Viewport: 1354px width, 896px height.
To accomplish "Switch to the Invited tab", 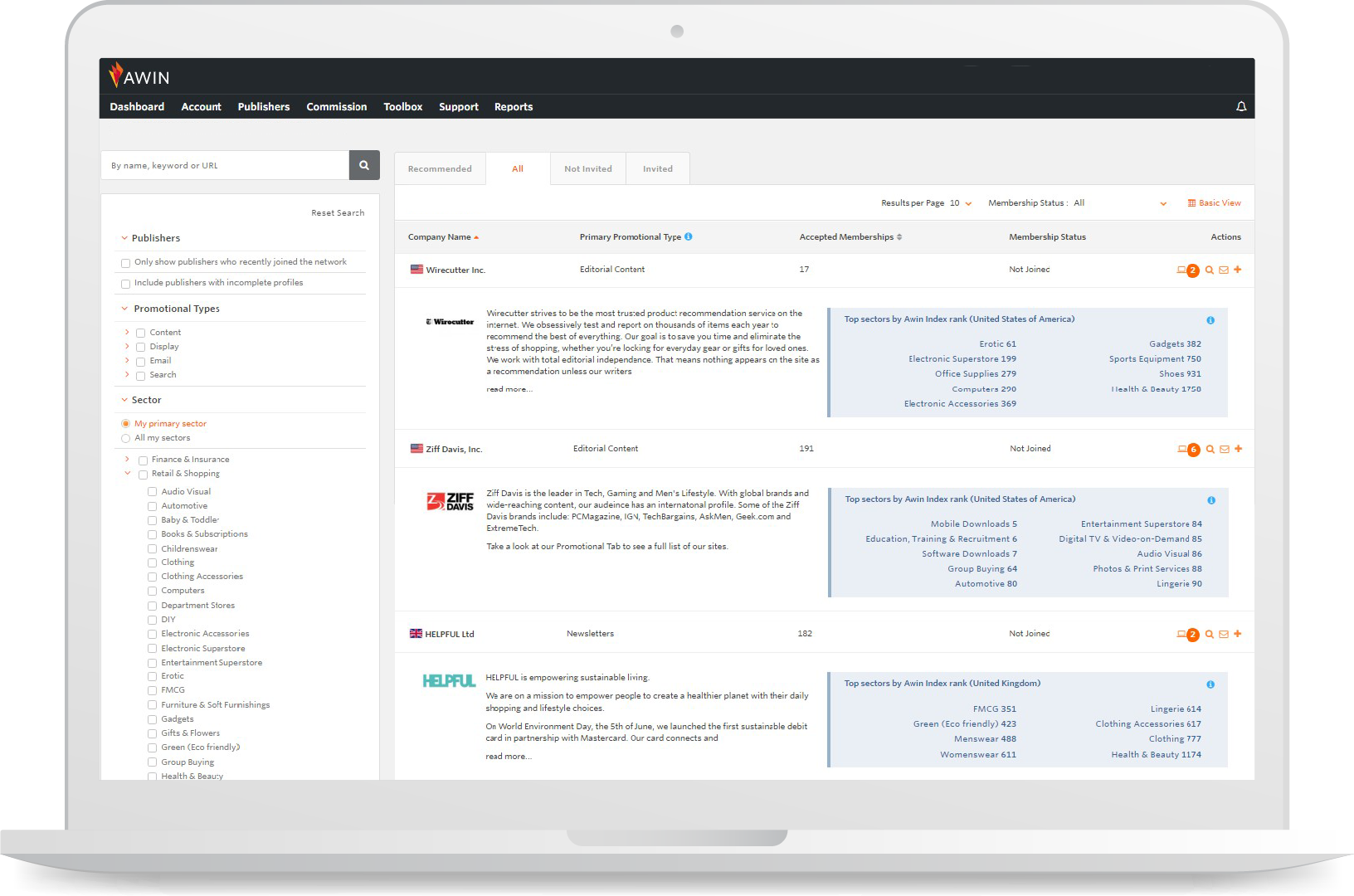I will pos(658,169).
